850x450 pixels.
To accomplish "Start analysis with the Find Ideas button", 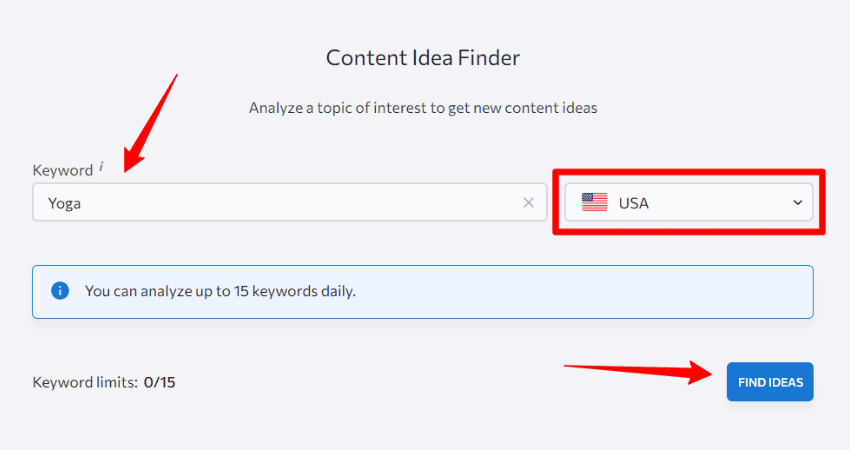I will click(770, 382).
